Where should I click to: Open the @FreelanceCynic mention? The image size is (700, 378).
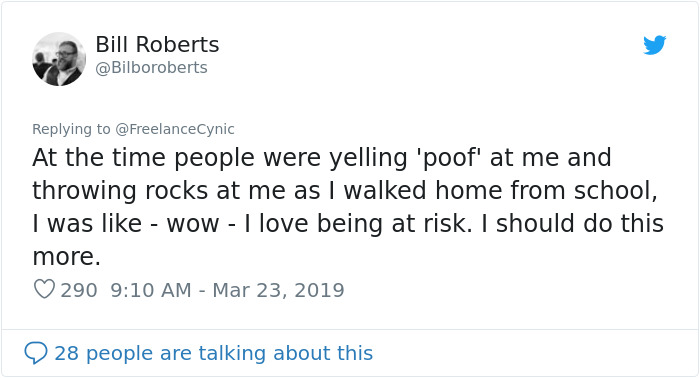point(175,129)
